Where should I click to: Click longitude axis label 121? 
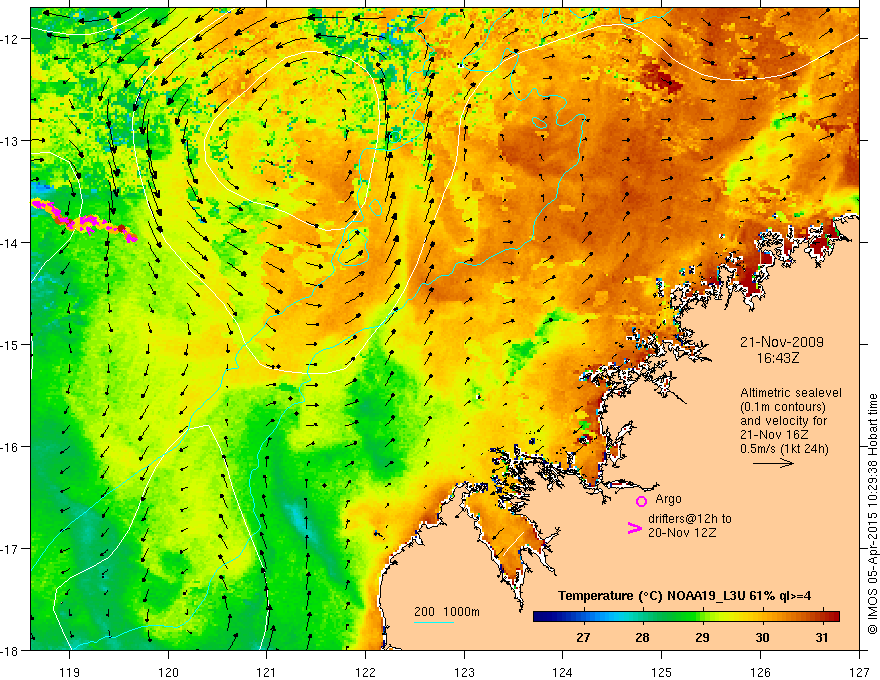(267, 672)
